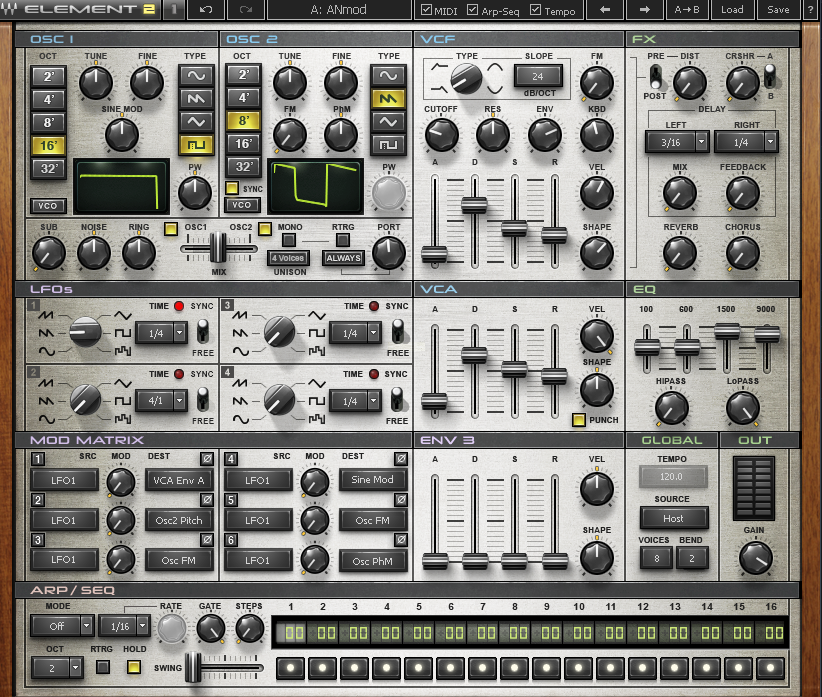Click Mod Matrix slot 1 destination VCA Env A
Viewport: 822px width, 697px height.
[x=179, y=480]
